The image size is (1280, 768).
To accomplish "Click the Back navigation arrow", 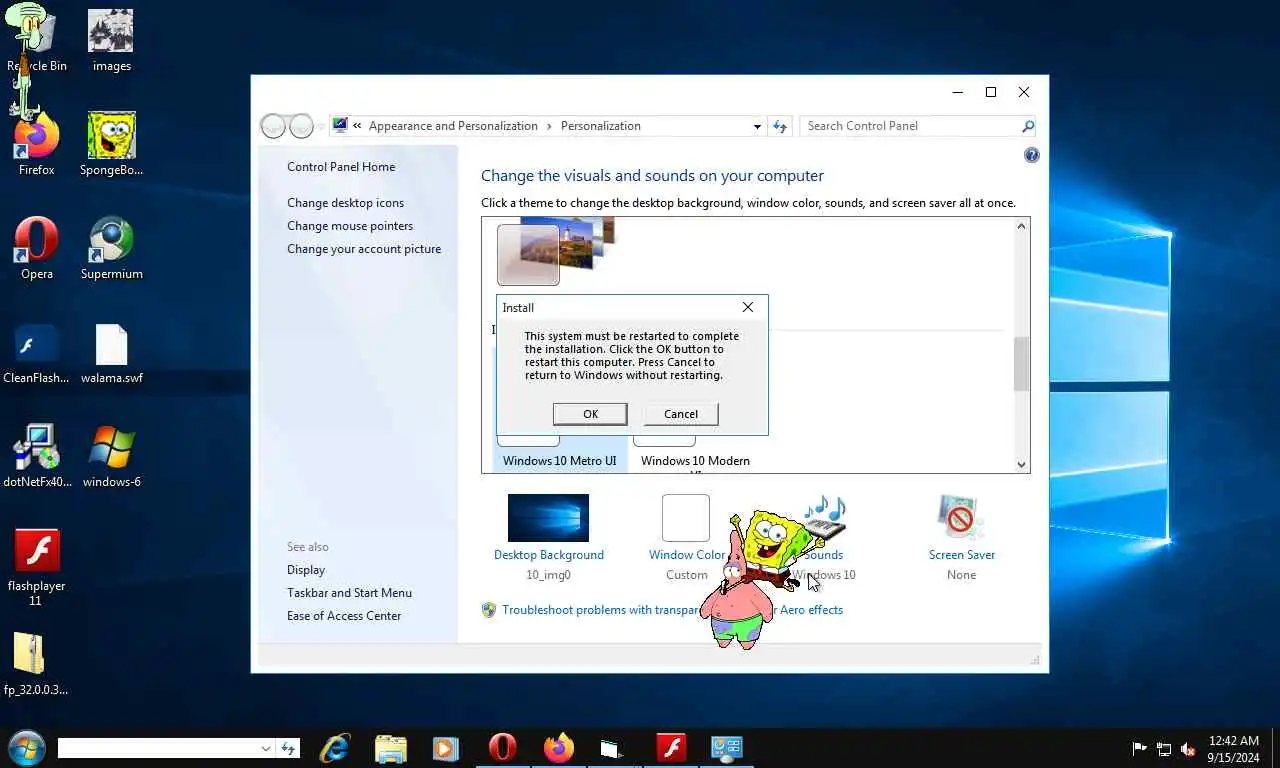I will 272,126.
